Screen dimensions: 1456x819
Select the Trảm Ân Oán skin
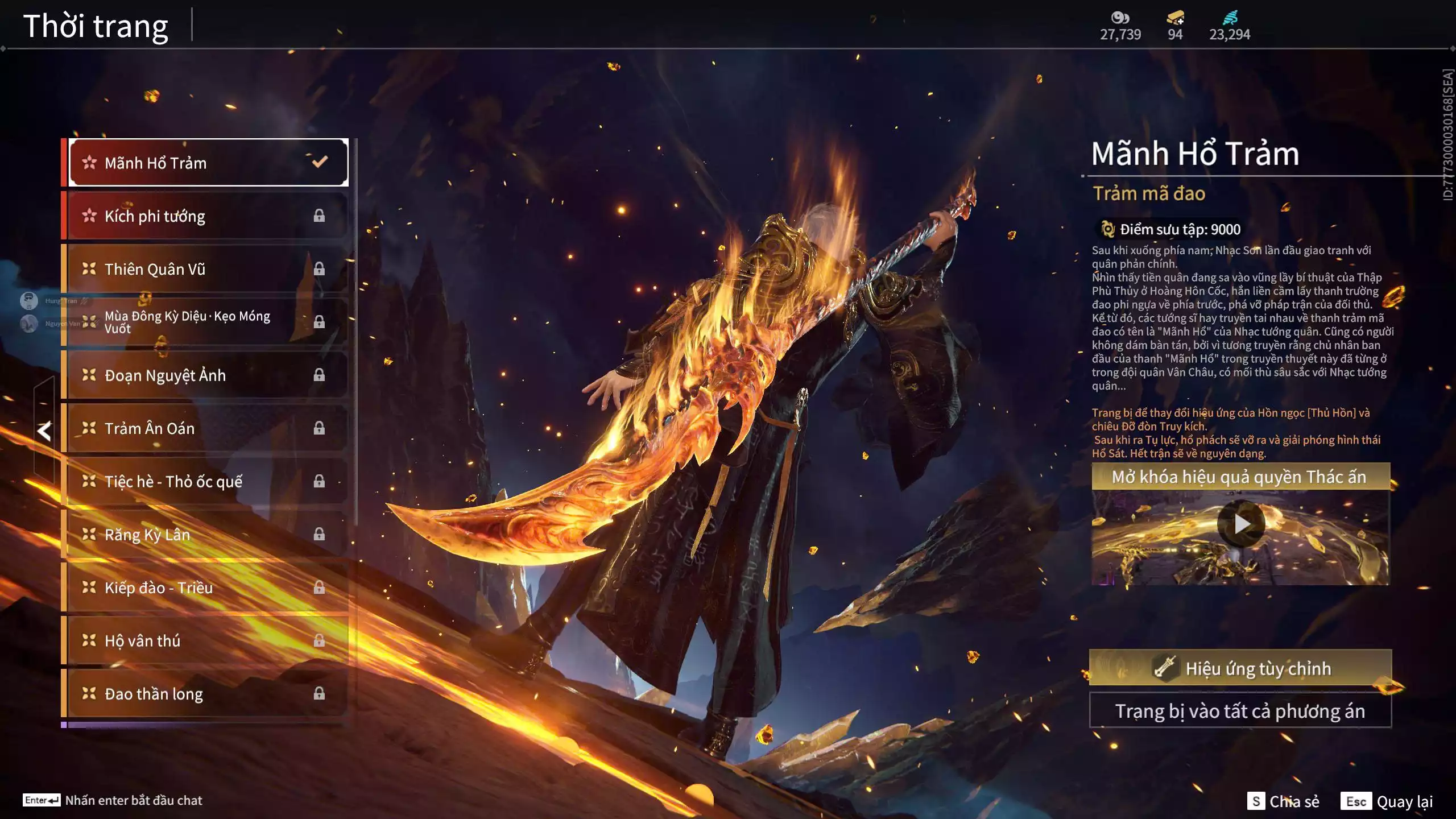207,428
